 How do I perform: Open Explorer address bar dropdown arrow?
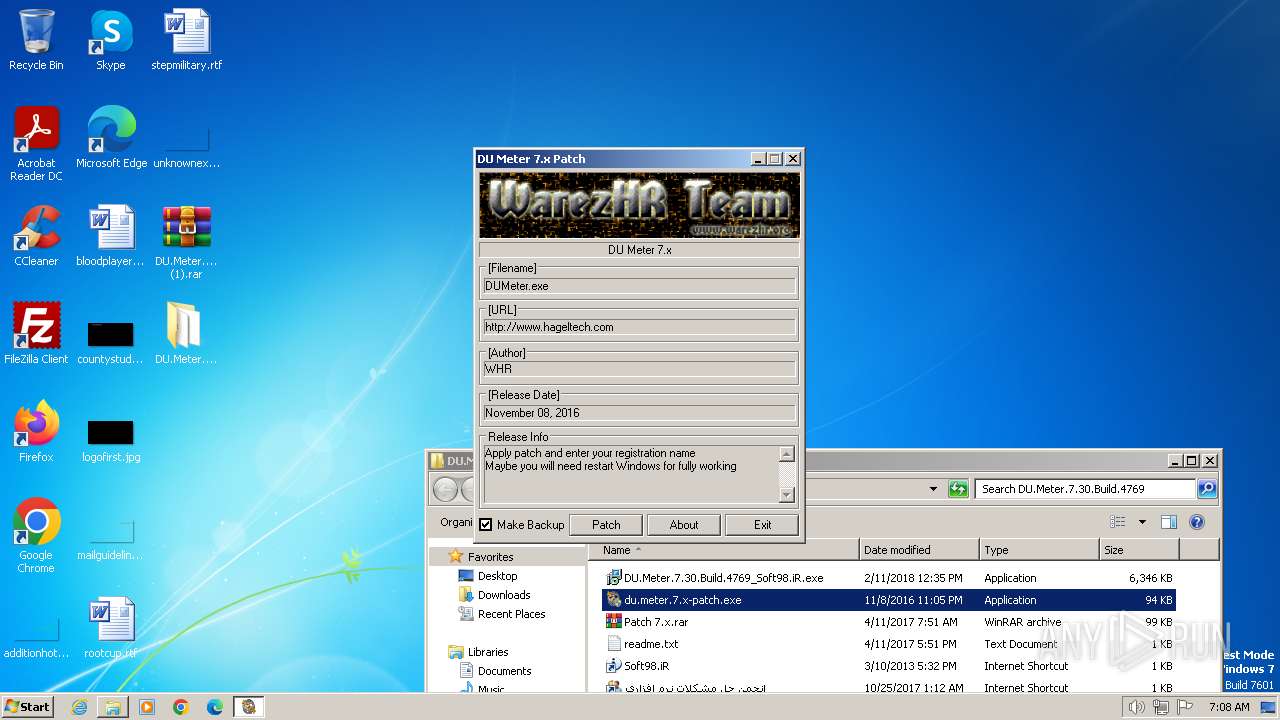[933, 489]
